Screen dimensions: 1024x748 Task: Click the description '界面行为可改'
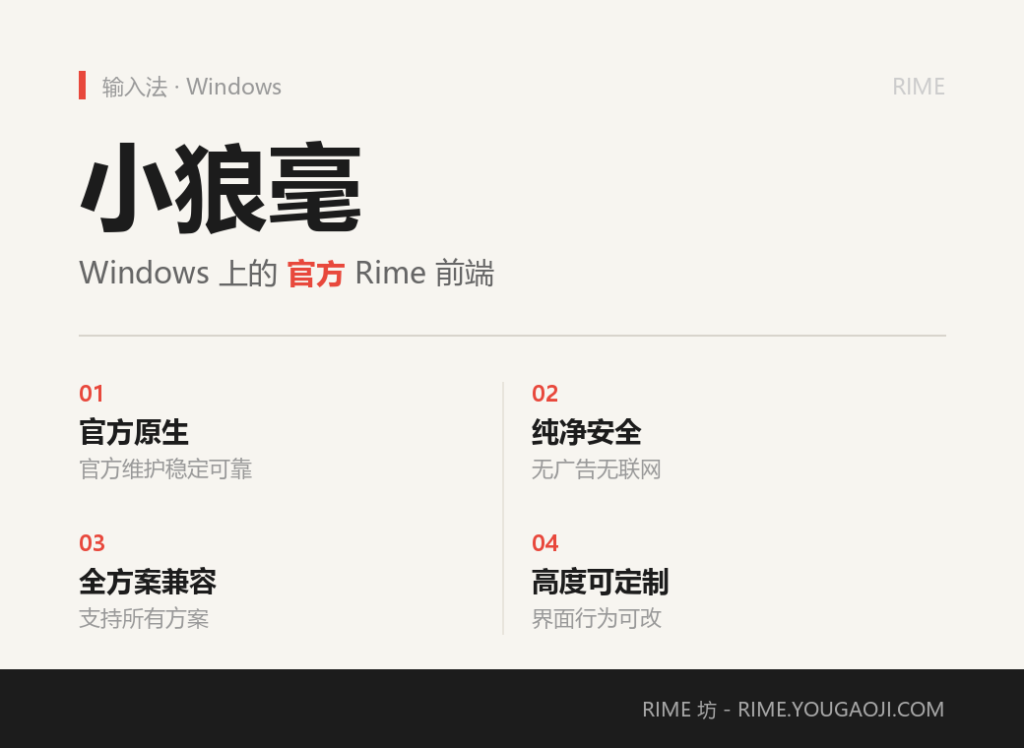pos(596,618)
